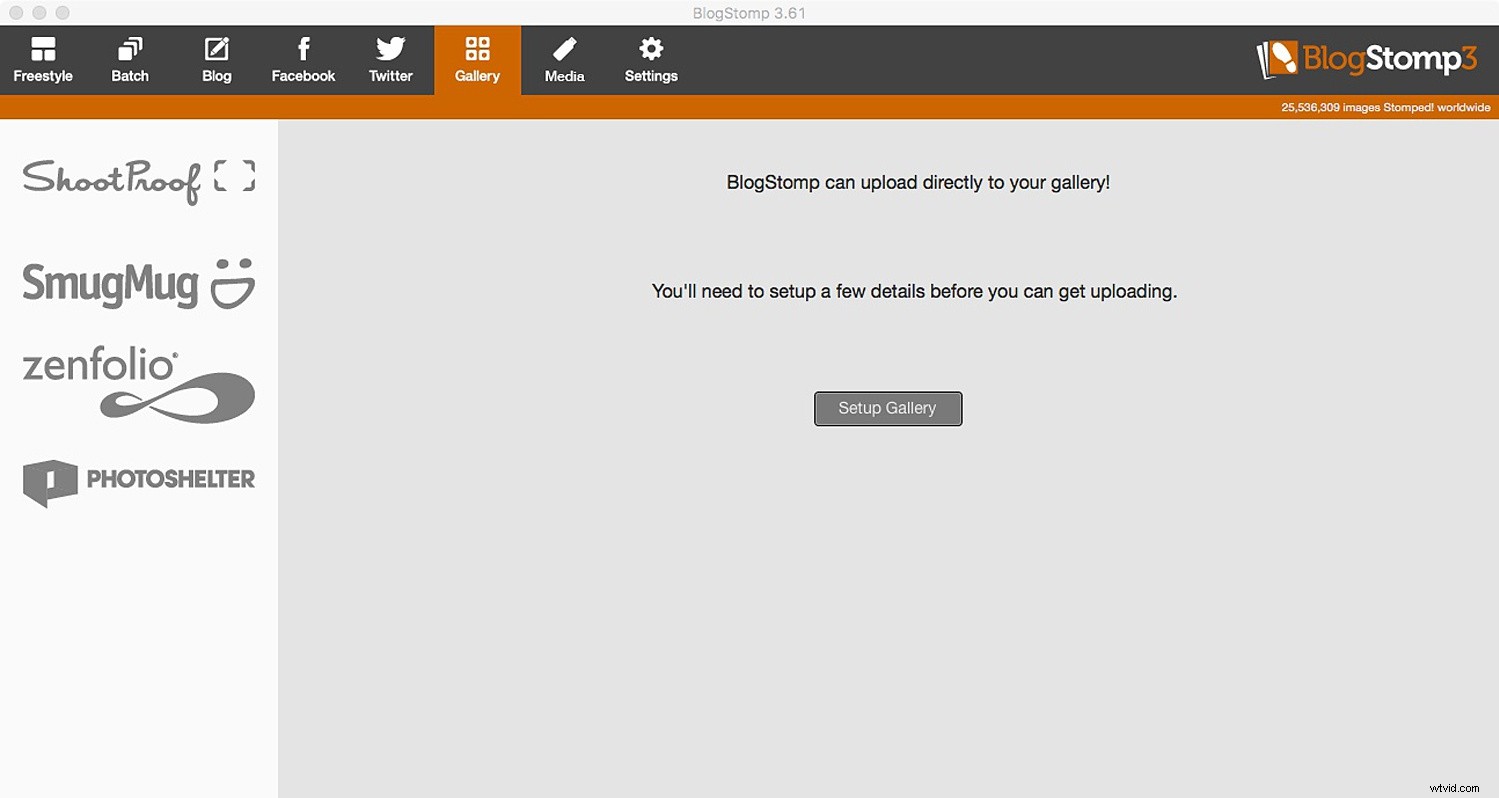Select the Facebook sharing tool
Image resolution: width=1499 pixels, height=798 pixels.
point(303,59)
